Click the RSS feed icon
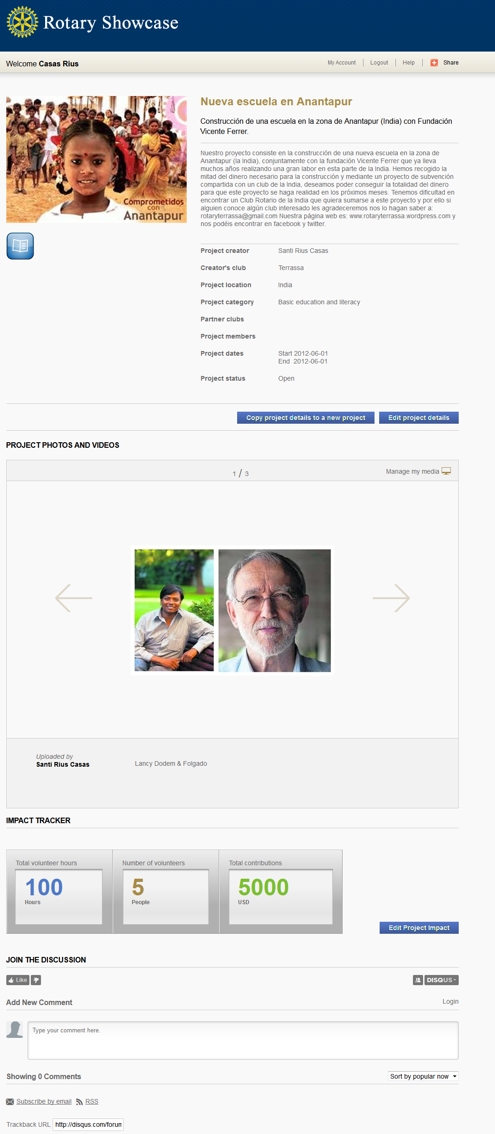This screenshot has height=1134, width=495. (80, 1101)
